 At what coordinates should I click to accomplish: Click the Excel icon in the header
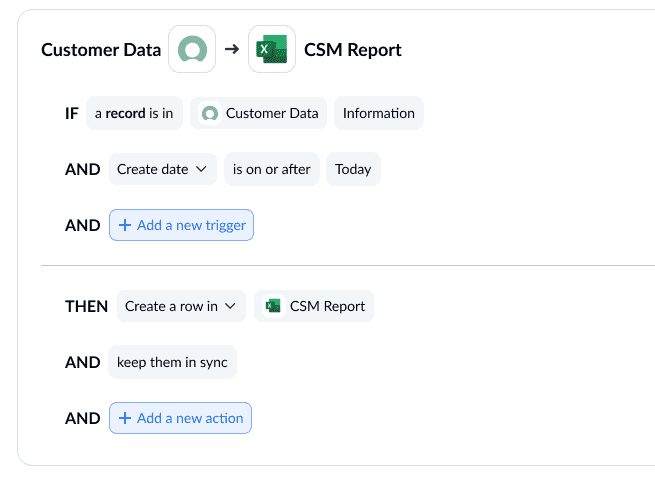(x=272, y=50)
